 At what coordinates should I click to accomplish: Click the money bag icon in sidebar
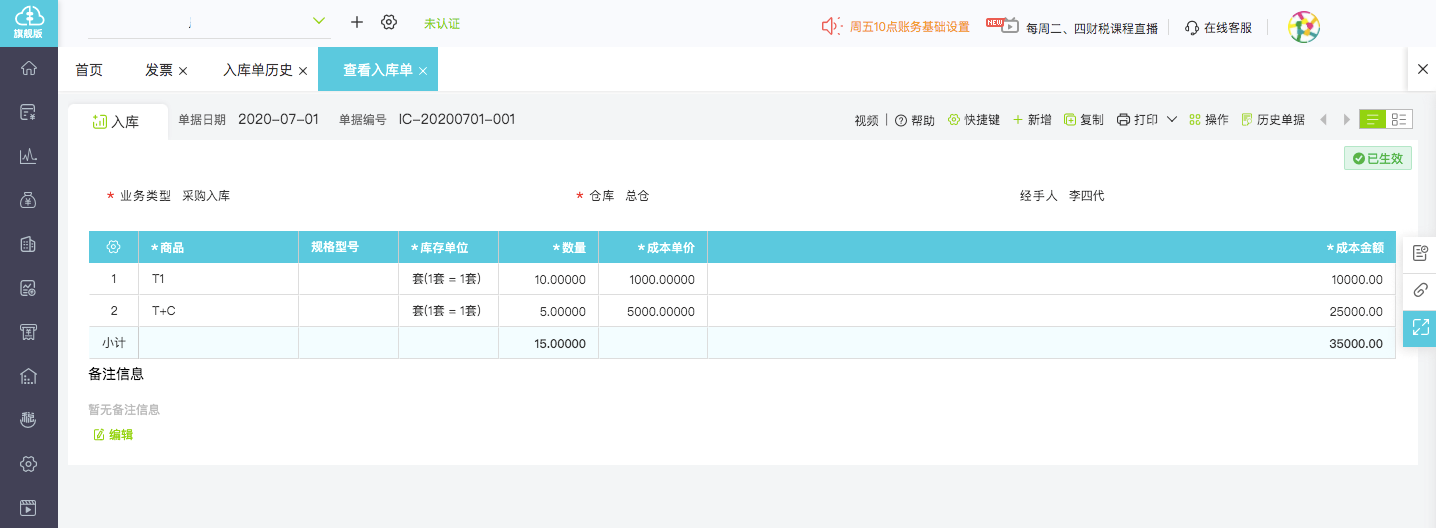click(29, 200)
